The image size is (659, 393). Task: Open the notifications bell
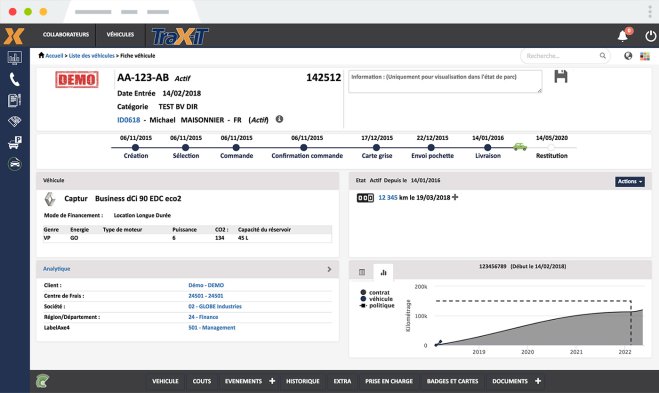click(623, 36)
